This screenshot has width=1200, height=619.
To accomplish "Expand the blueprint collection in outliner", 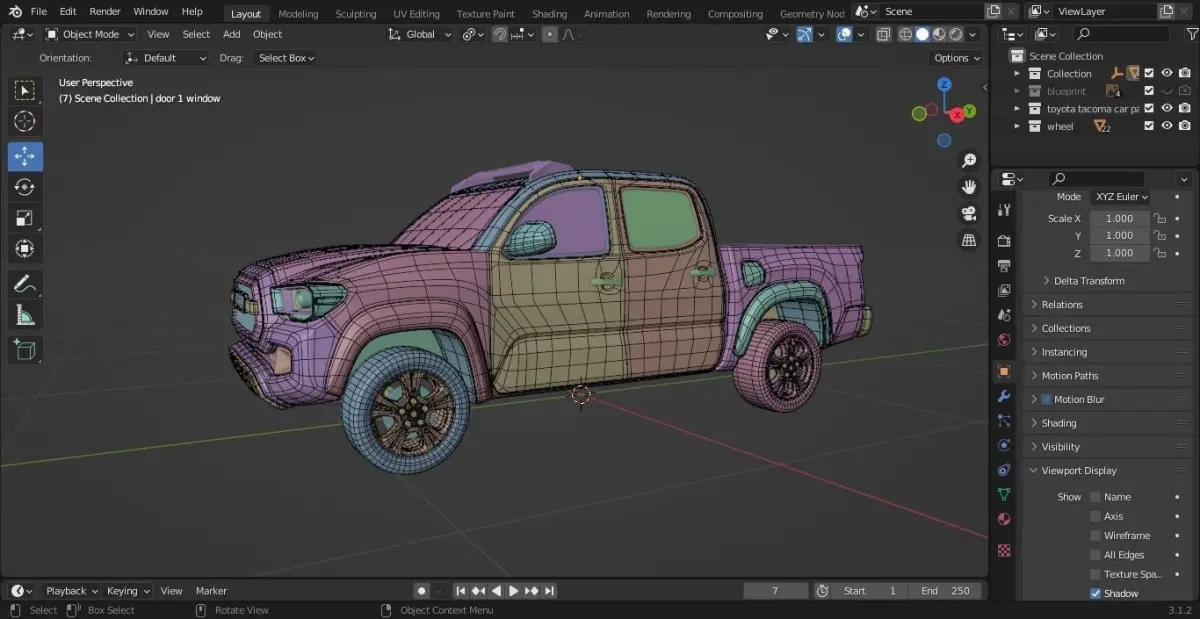I will tap(1017, 91).
